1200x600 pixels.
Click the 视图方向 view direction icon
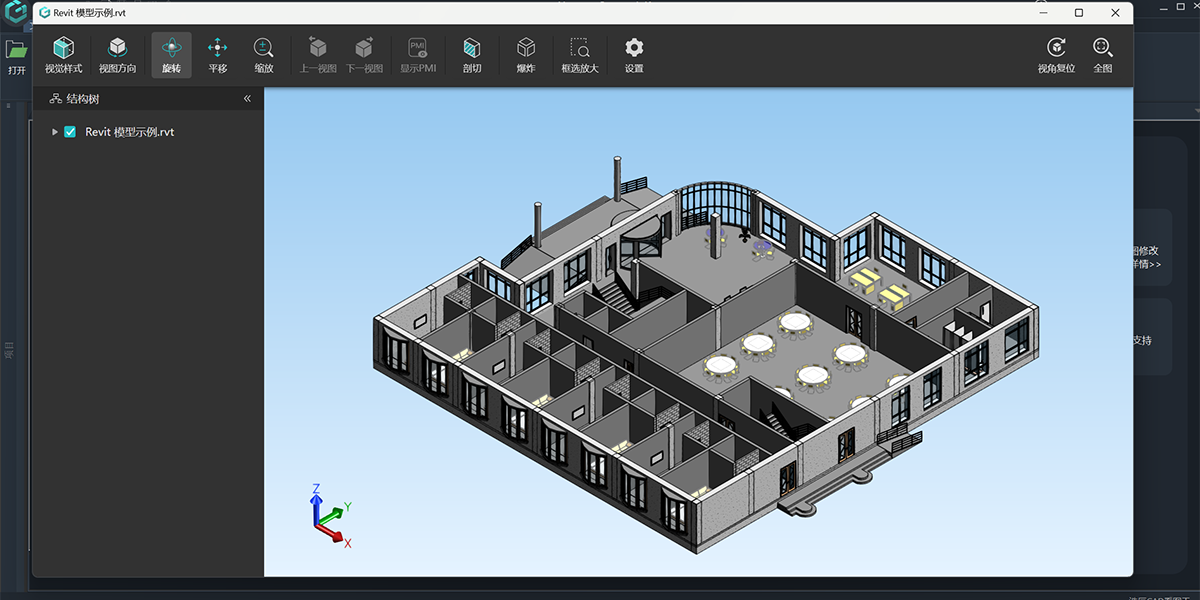(117, 55)
